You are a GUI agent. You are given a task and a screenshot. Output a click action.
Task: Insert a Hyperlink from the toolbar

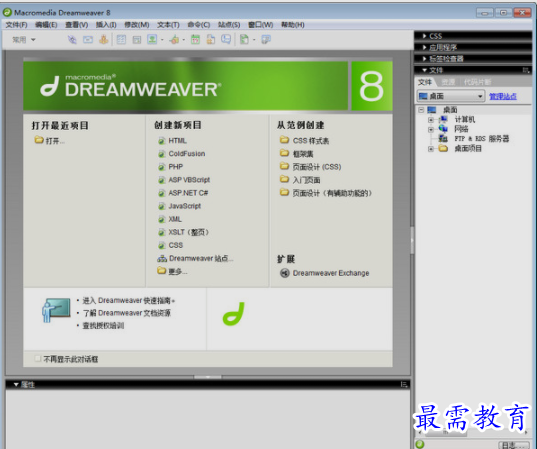tap(72, 40)
